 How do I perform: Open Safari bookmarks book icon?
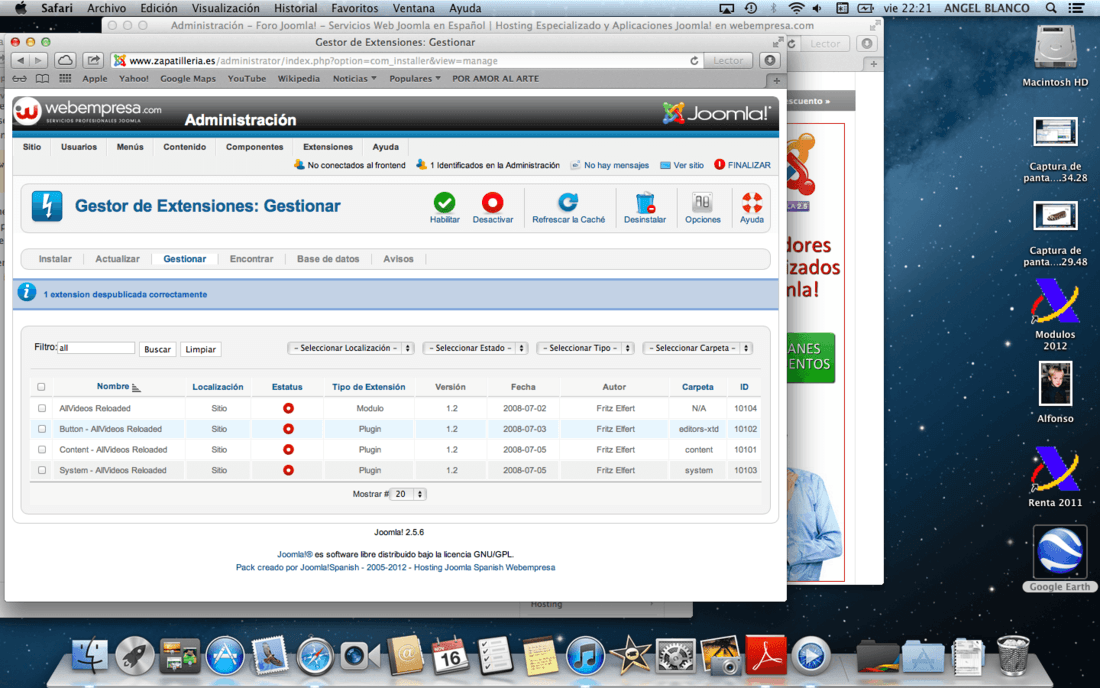[x=42, y=79]
